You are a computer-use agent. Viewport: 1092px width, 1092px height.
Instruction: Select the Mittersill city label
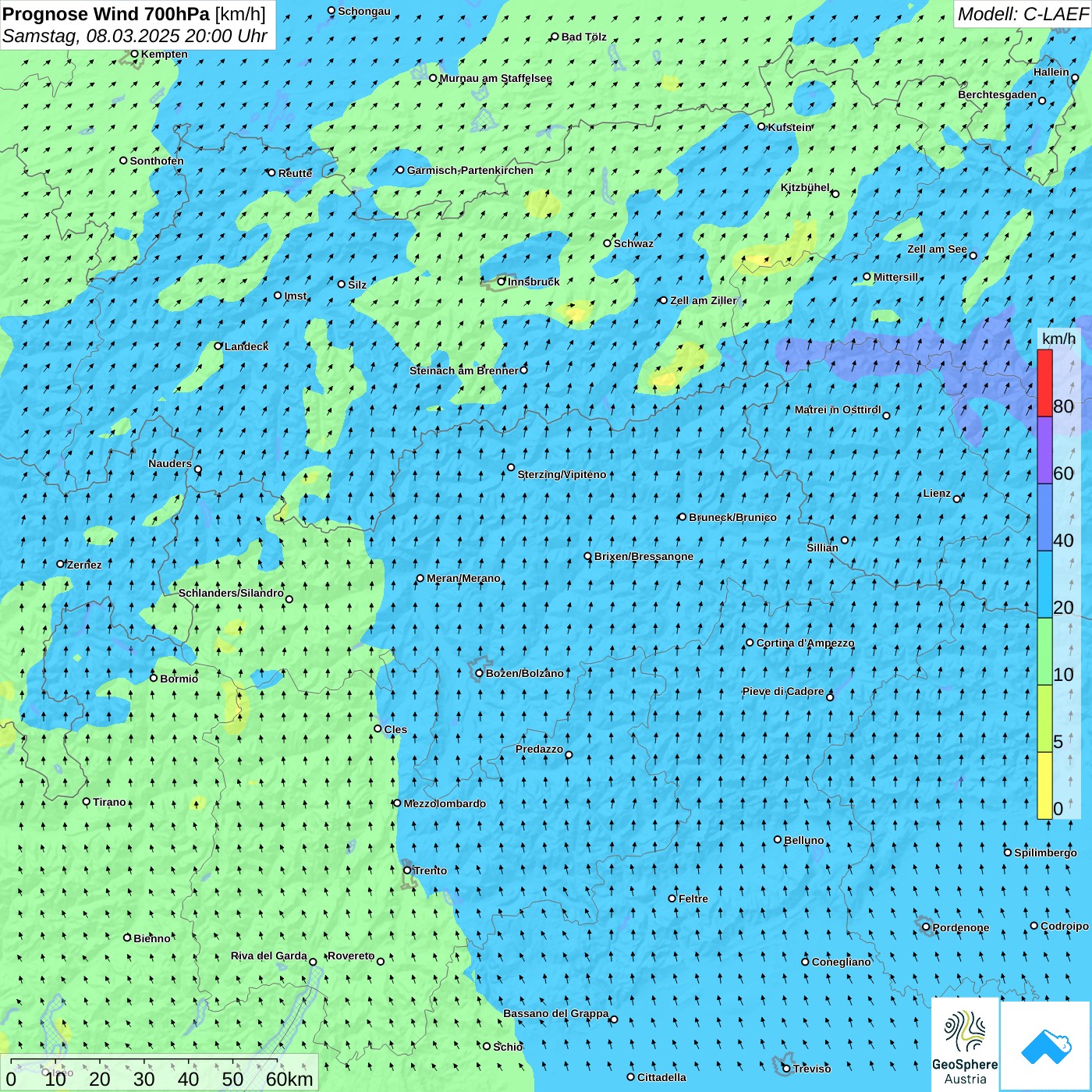click(x=896, y=277)
